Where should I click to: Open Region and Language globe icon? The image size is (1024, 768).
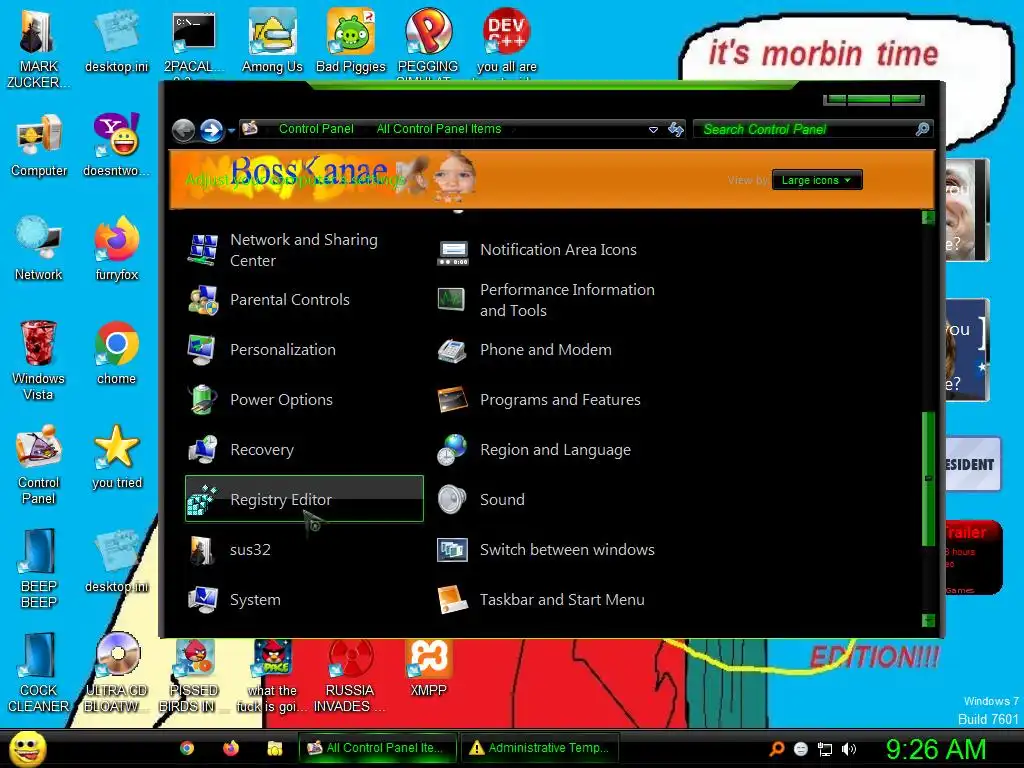tap(453, 450)
